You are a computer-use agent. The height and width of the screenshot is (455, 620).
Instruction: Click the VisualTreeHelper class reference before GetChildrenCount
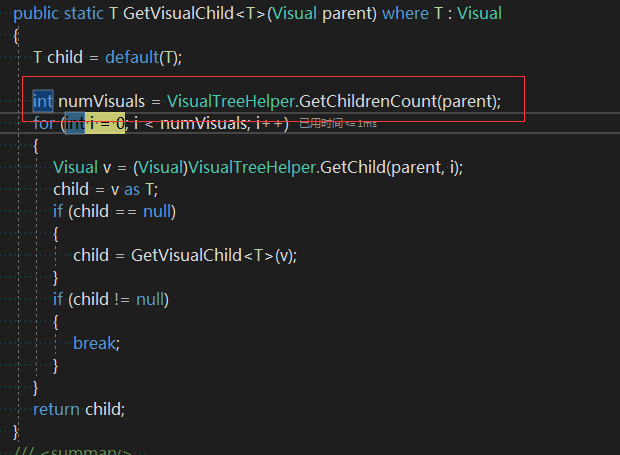[x=231, y=101]
